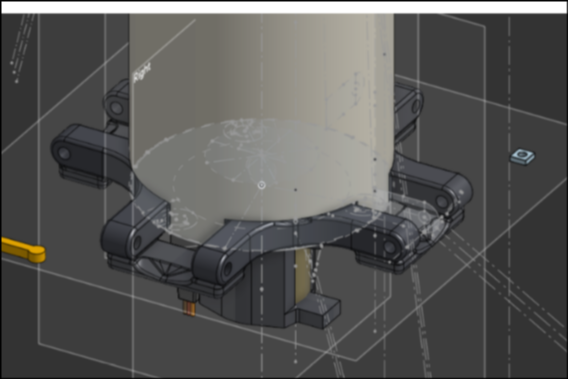Image resolution: width=568 pixels, height=379 pixels.
Task: Select the "Right" plane label
Action: pyautogui.click(x=142, y=72)
